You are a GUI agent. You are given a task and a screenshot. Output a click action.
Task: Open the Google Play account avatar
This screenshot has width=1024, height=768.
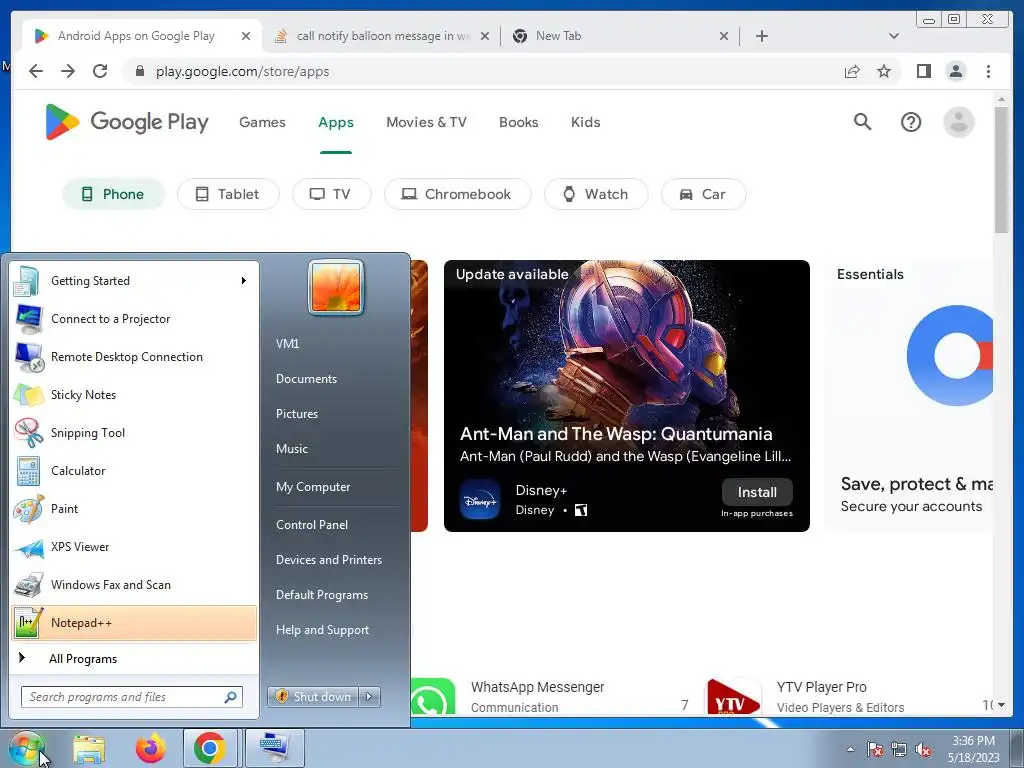point(958,122)
